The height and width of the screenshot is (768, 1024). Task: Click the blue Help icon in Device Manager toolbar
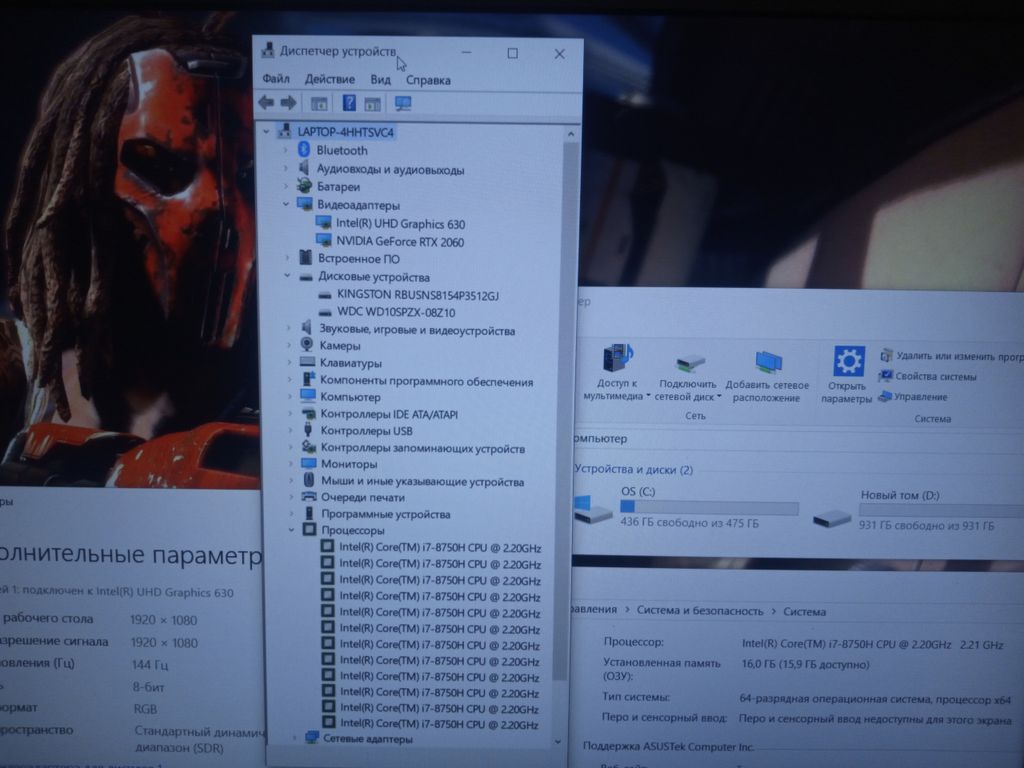(x=349, y=103)
